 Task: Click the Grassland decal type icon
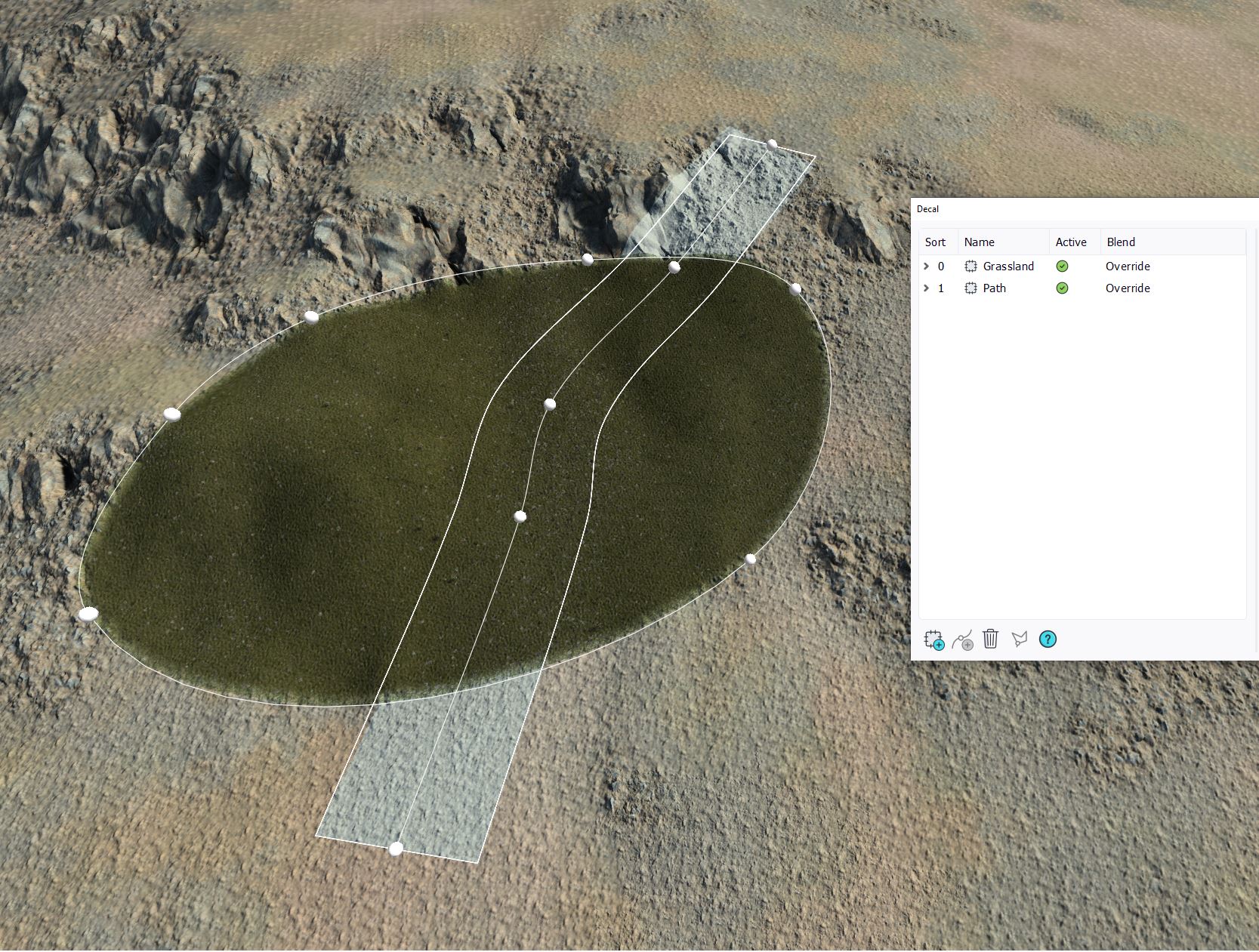pos(971,266)
